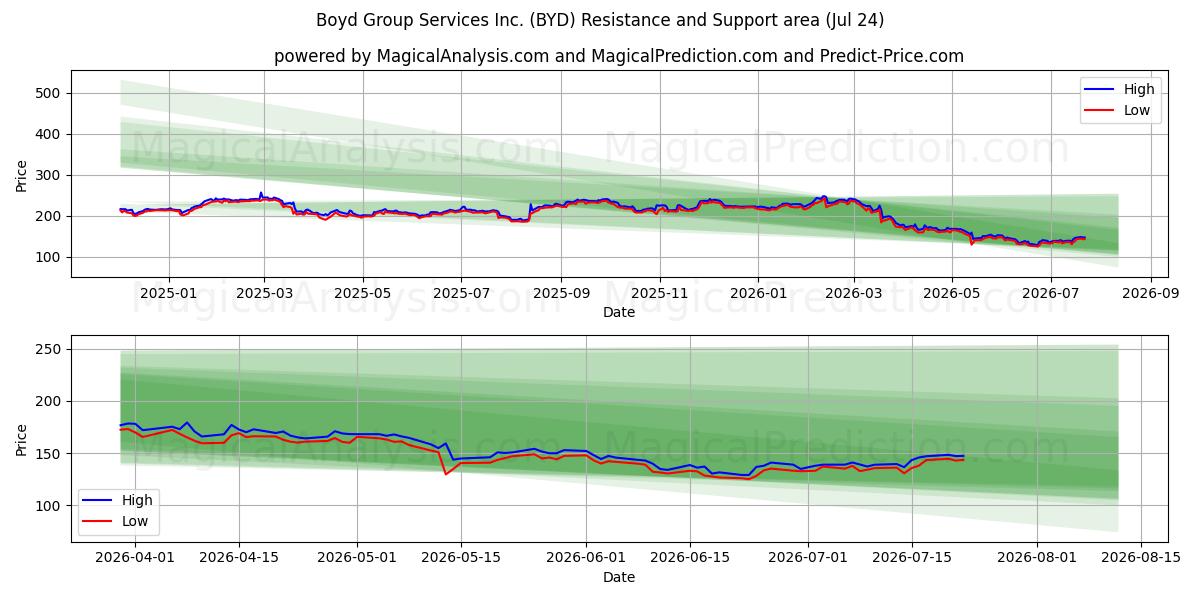The width and height of the screenshot is (1200, 600).
Task: Click the '2025-09' tick label on top chart
Action: tap(560, 295)
